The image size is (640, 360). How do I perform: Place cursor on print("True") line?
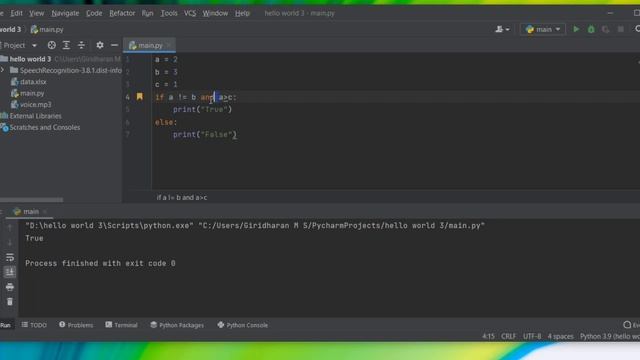[x=202, y=109]
